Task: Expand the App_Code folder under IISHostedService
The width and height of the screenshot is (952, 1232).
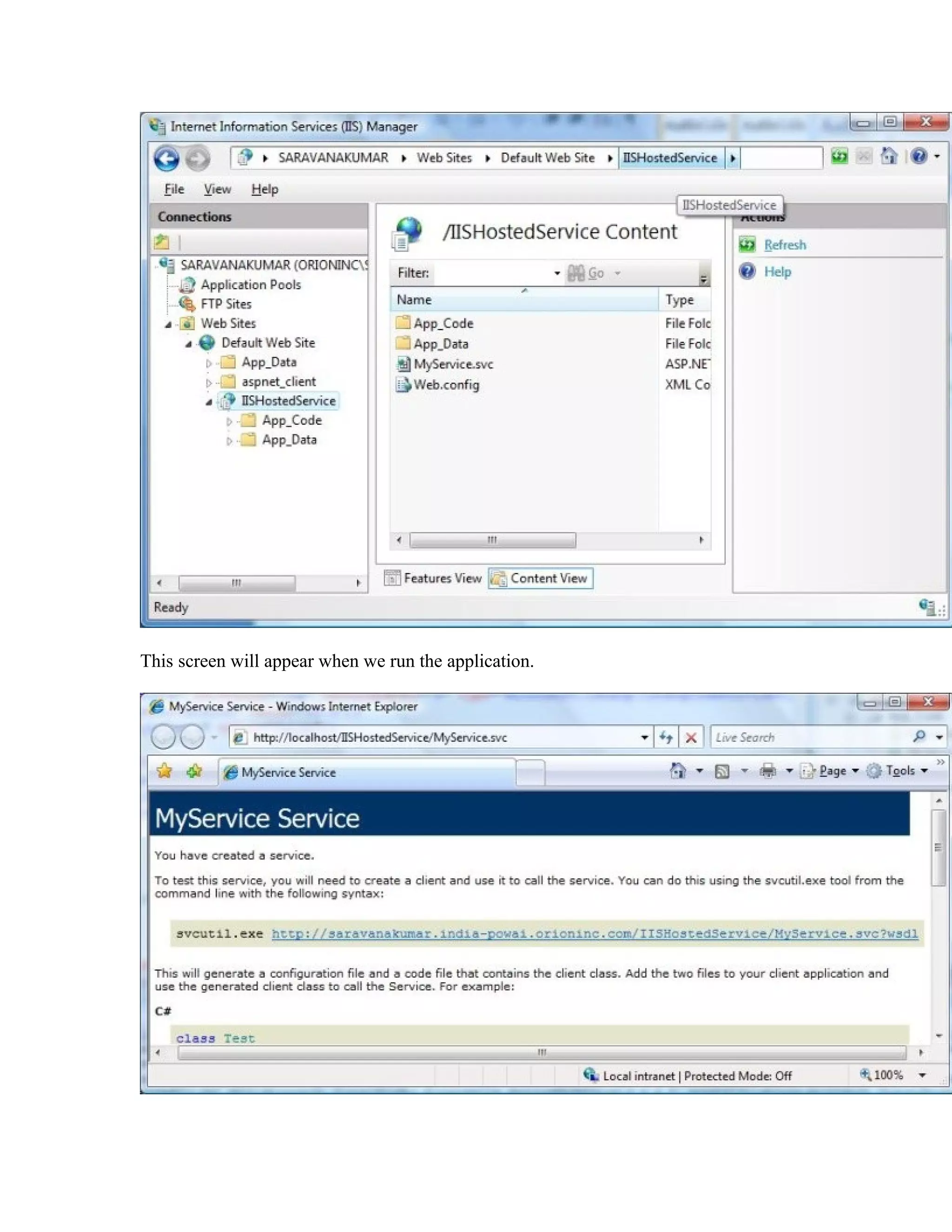Action: coord(229,421)
